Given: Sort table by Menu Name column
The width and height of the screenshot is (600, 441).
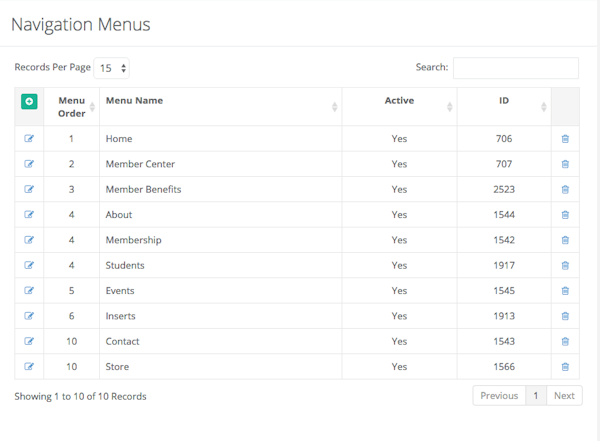Looking at the screenshot, I should pyautogui.click(x=220, y=107).
